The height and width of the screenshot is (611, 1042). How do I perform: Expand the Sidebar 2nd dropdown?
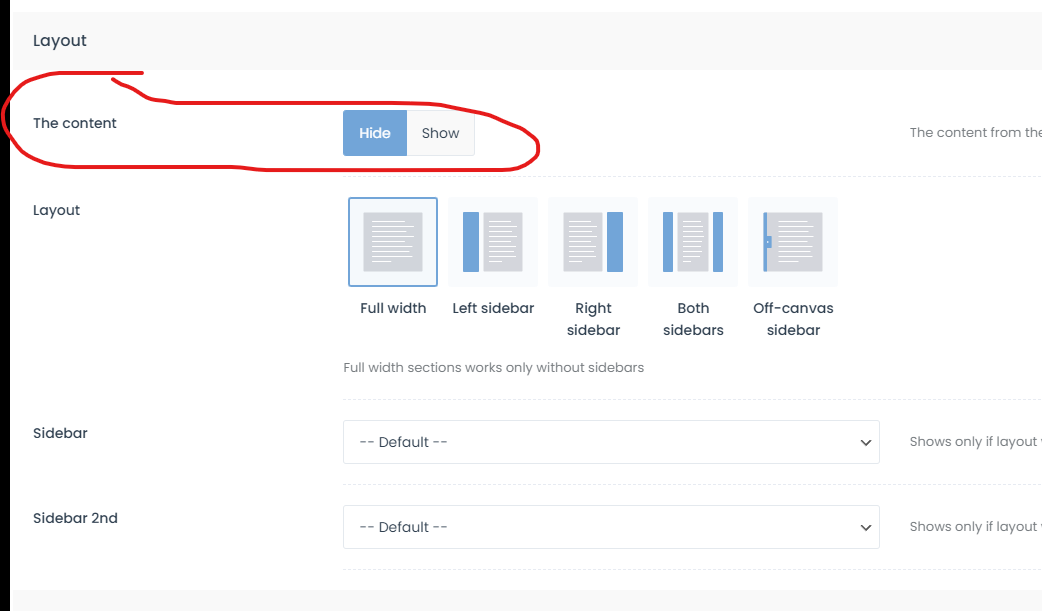click(x=610, y=527)
